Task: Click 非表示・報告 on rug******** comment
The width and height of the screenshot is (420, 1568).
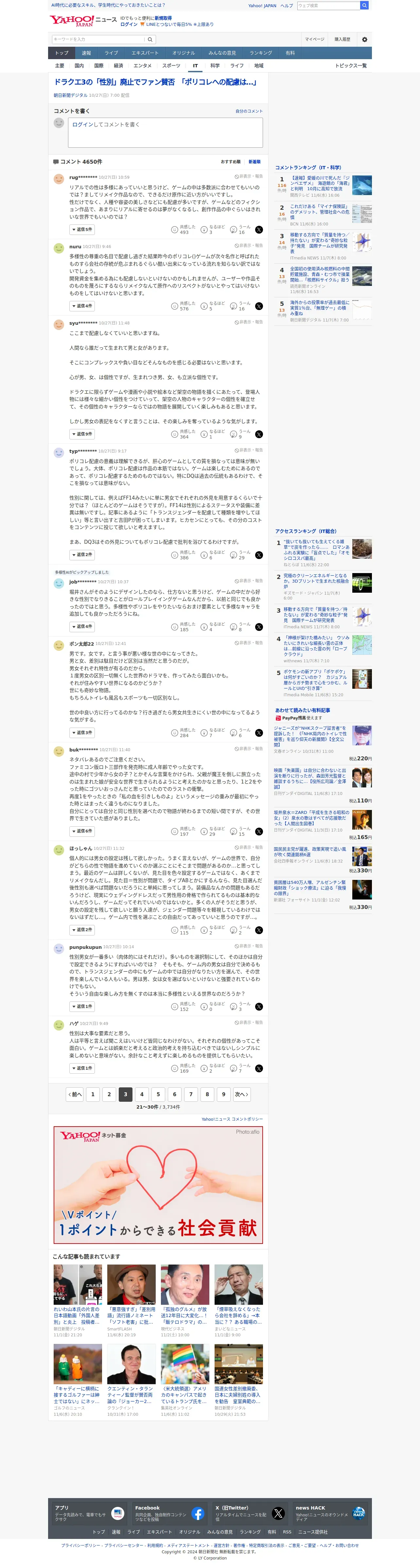Action: point(249,176)
